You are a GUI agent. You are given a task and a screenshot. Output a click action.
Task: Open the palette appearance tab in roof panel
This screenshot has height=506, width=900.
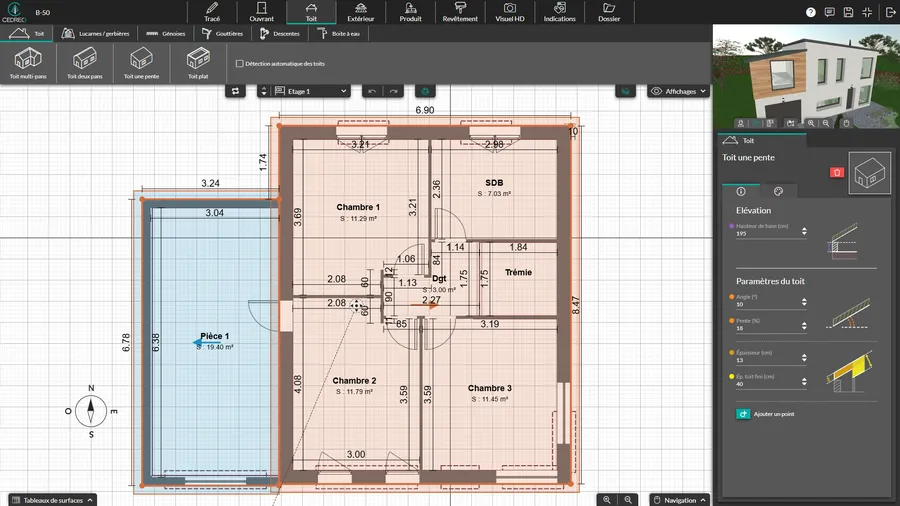pos(778,190)
